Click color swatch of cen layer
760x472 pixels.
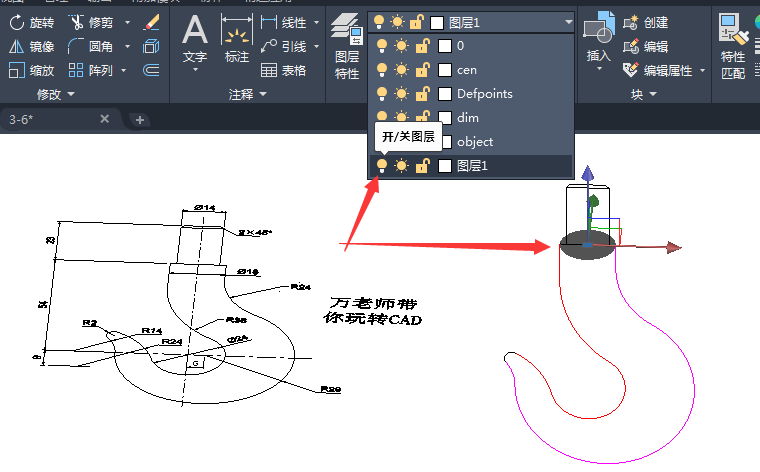click(x=445, y=70)
